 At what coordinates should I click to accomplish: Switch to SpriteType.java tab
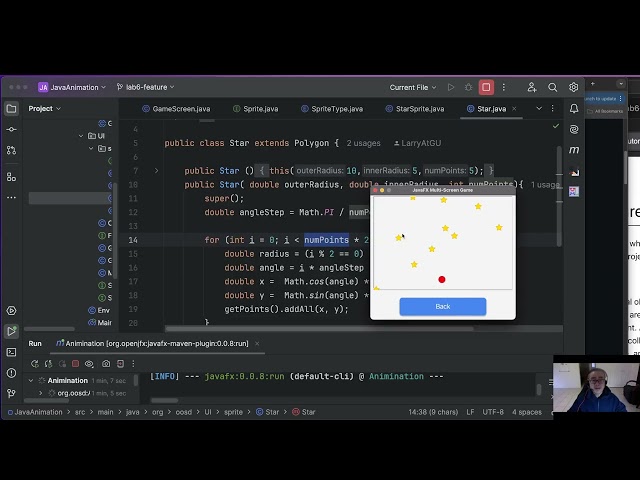[x=332, y=109]
